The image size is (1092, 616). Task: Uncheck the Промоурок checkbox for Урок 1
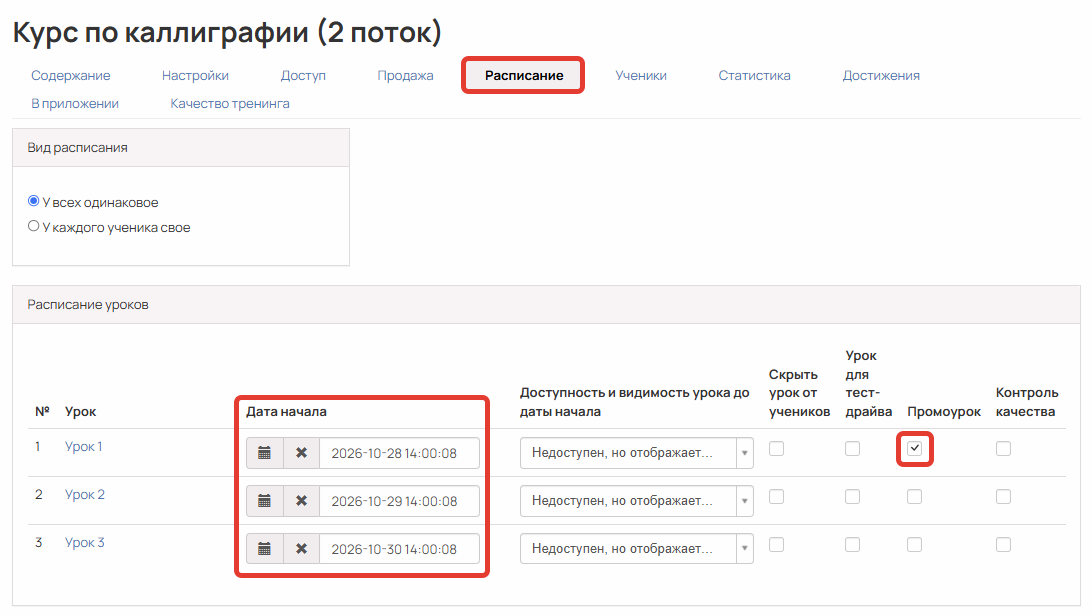click(x=914, y=449)
